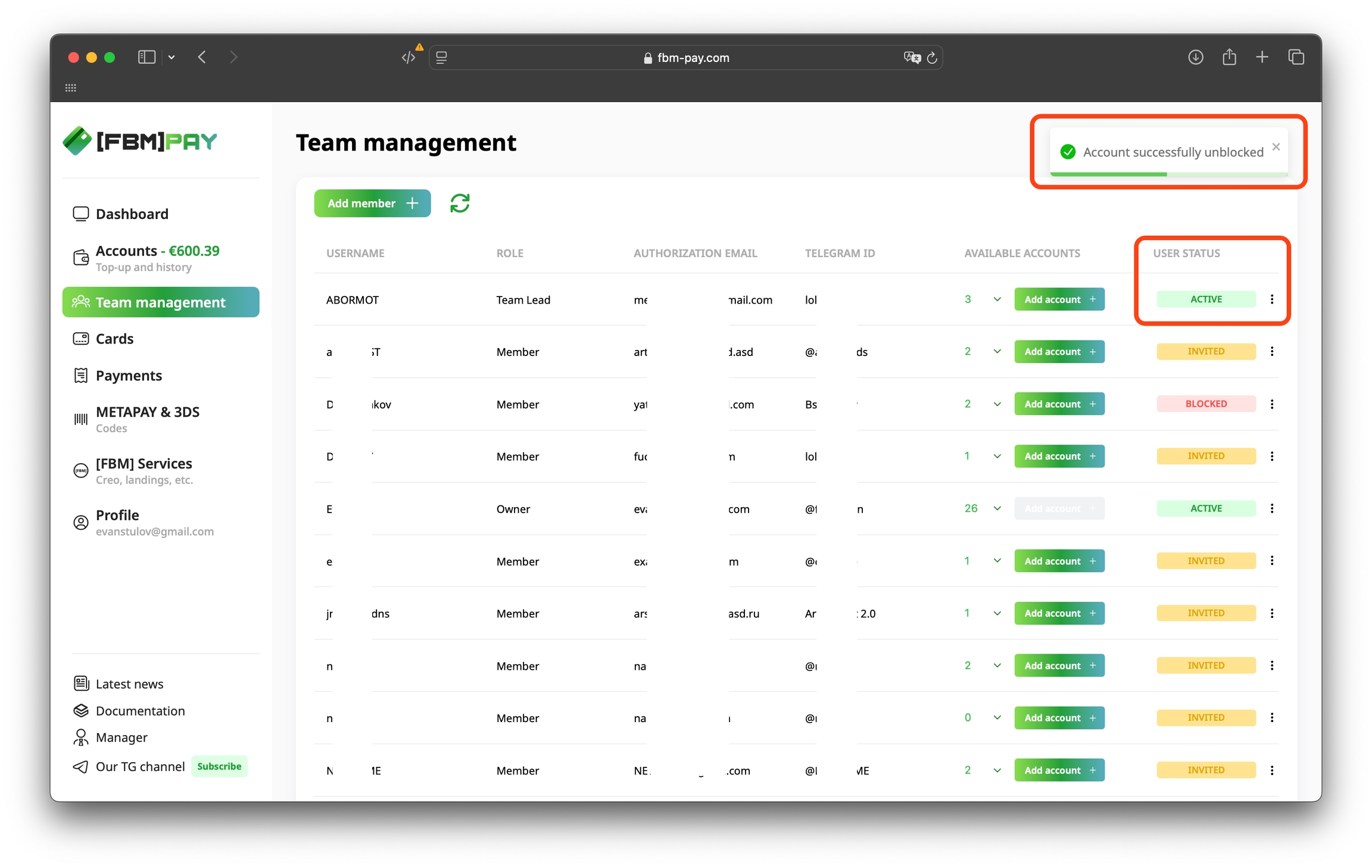Click the refresh members list icon

point(459,204)
